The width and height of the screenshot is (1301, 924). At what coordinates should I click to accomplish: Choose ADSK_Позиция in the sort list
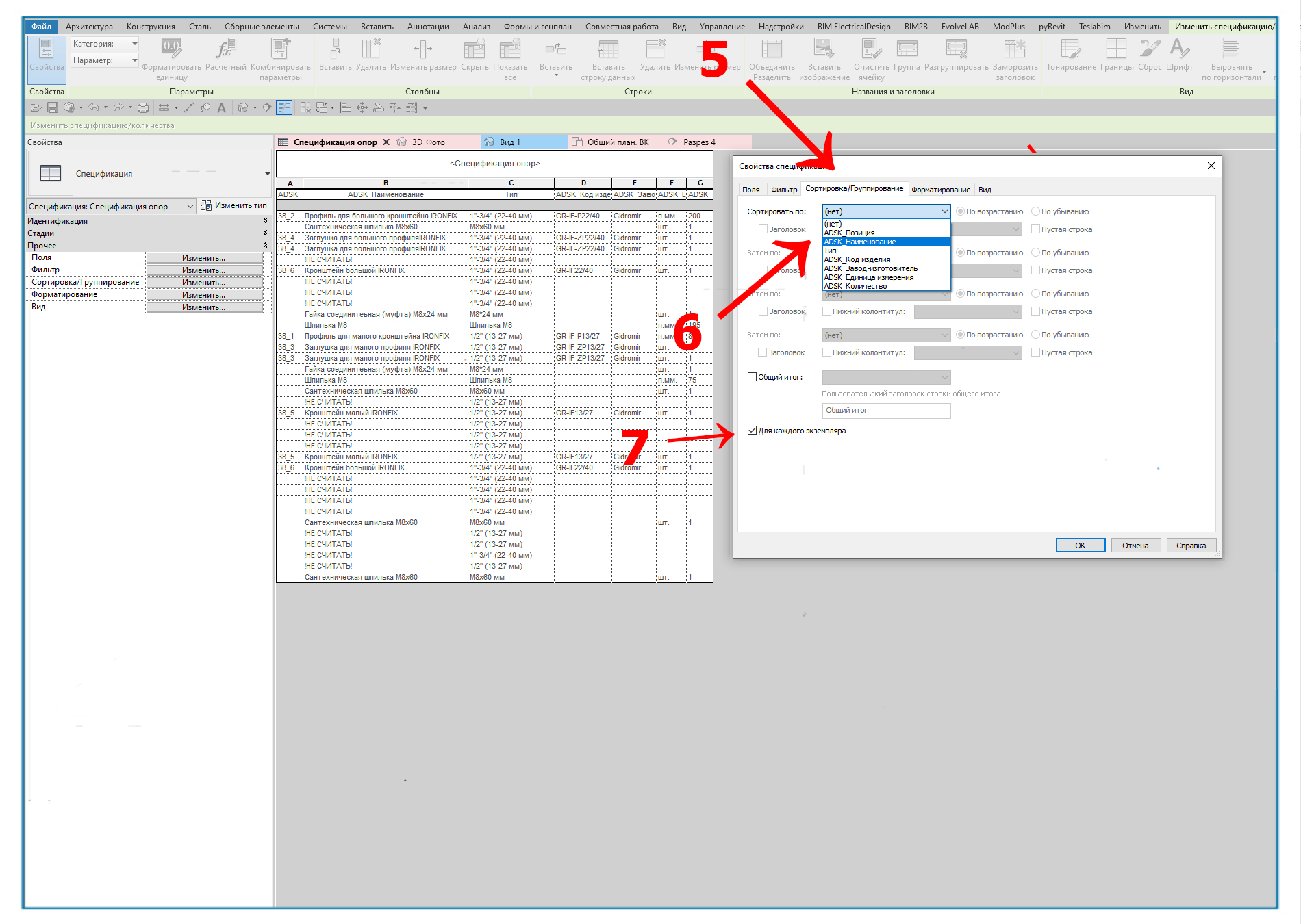pos(886,233)
